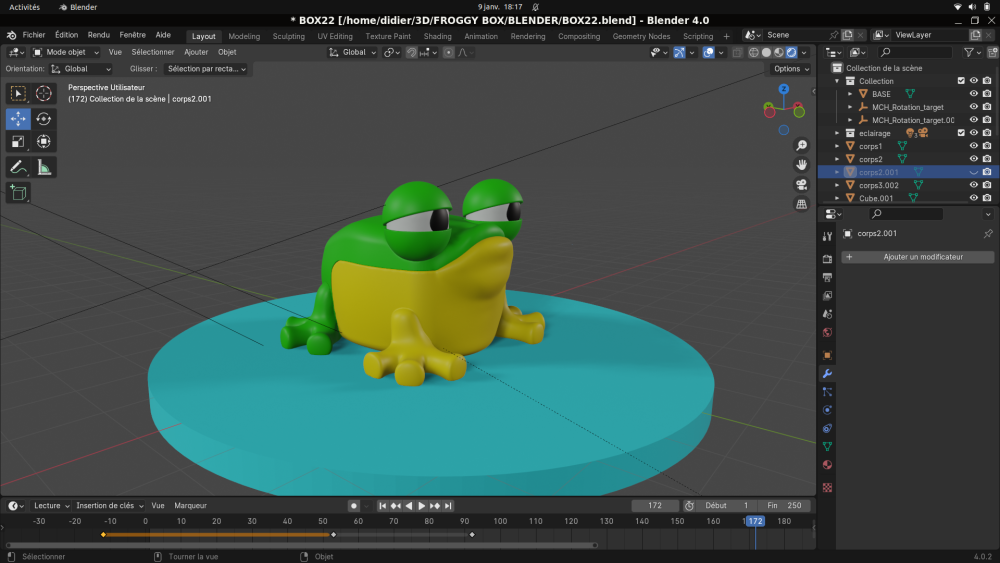
Task: Click the zoom magnifier viewport button
Action: 802,146
